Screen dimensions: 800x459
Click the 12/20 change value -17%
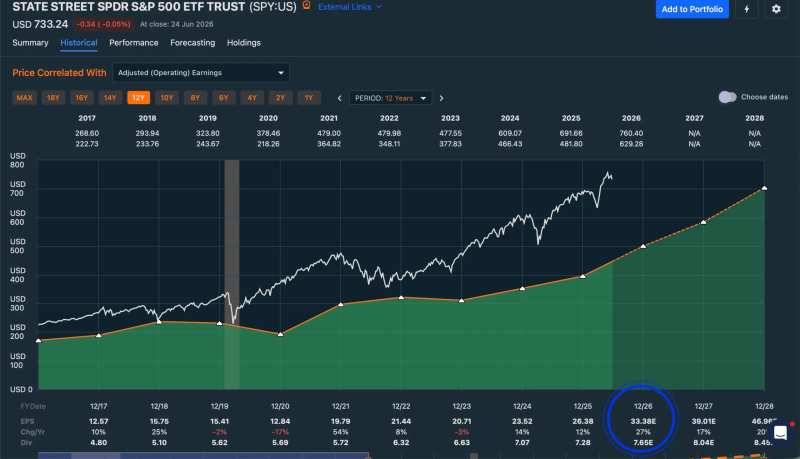click(280, 432)
